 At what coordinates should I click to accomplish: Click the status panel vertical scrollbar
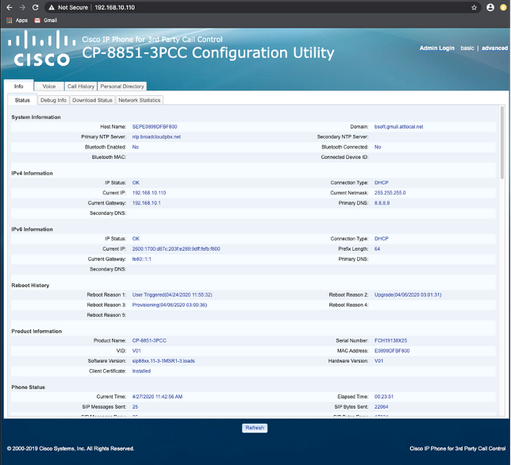point(502,143)
